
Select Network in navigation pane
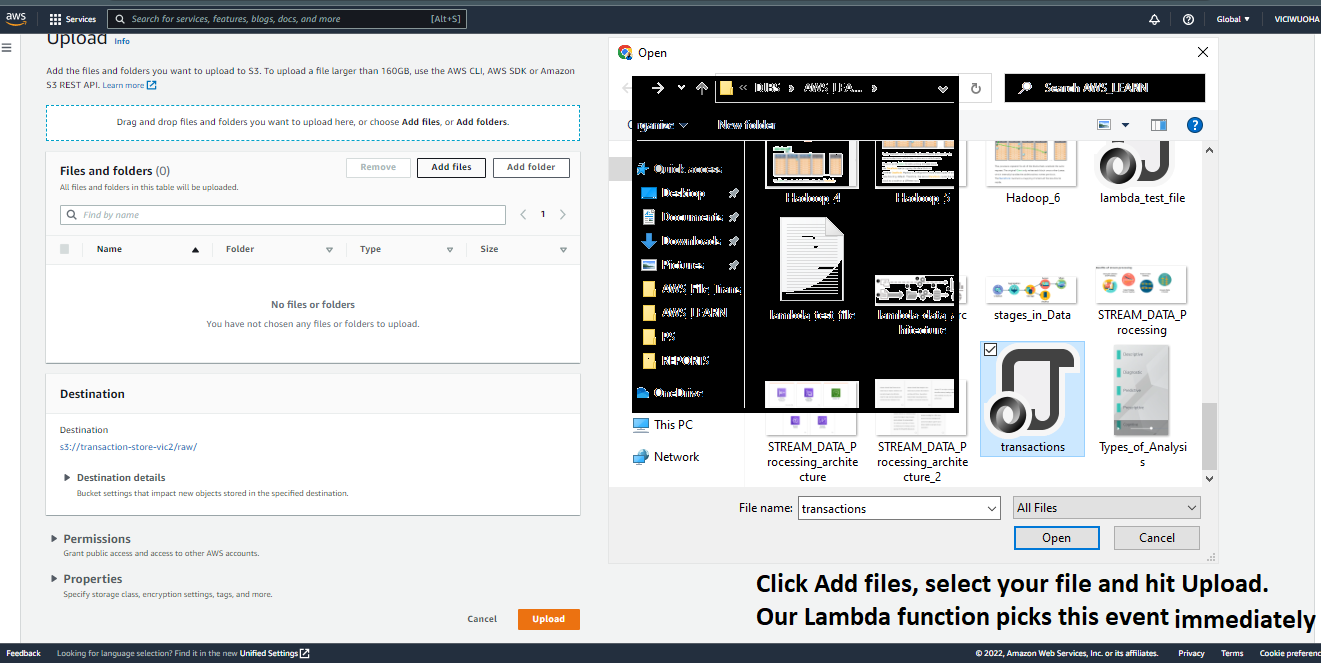pos(666,457)
